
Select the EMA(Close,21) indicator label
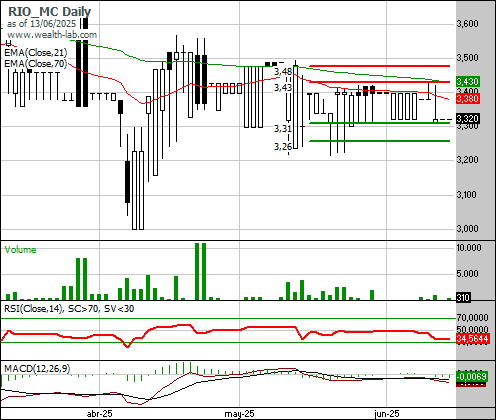(x=36, y=52)
